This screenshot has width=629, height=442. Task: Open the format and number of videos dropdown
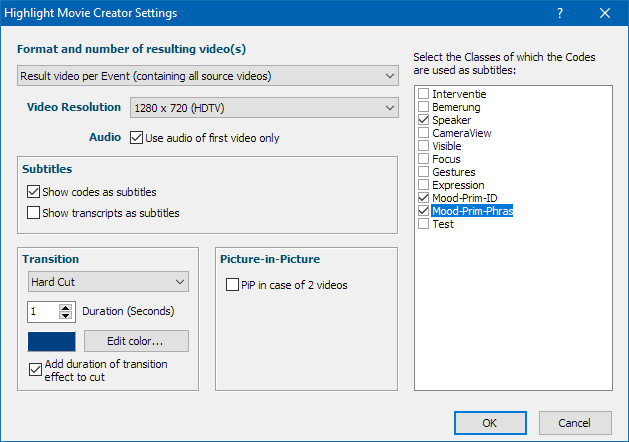coord(208,76)
